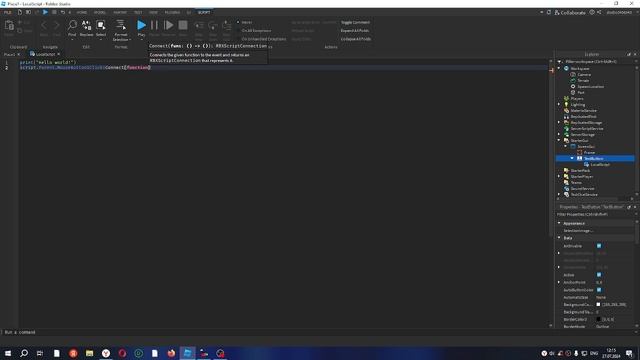Collapse the TextButton tree node
Viewport: 640px width, 360px height.
(x=572, y=158)
